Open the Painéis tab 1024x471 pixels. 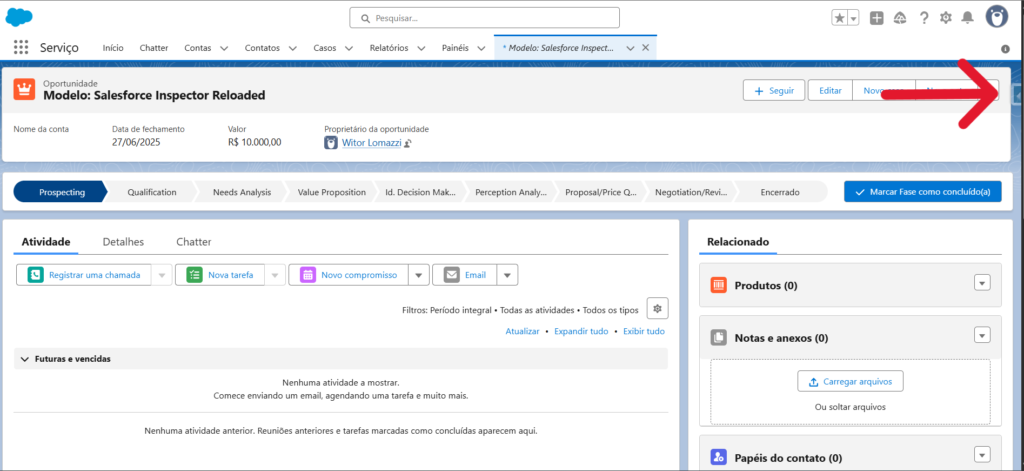click(455, 48)
